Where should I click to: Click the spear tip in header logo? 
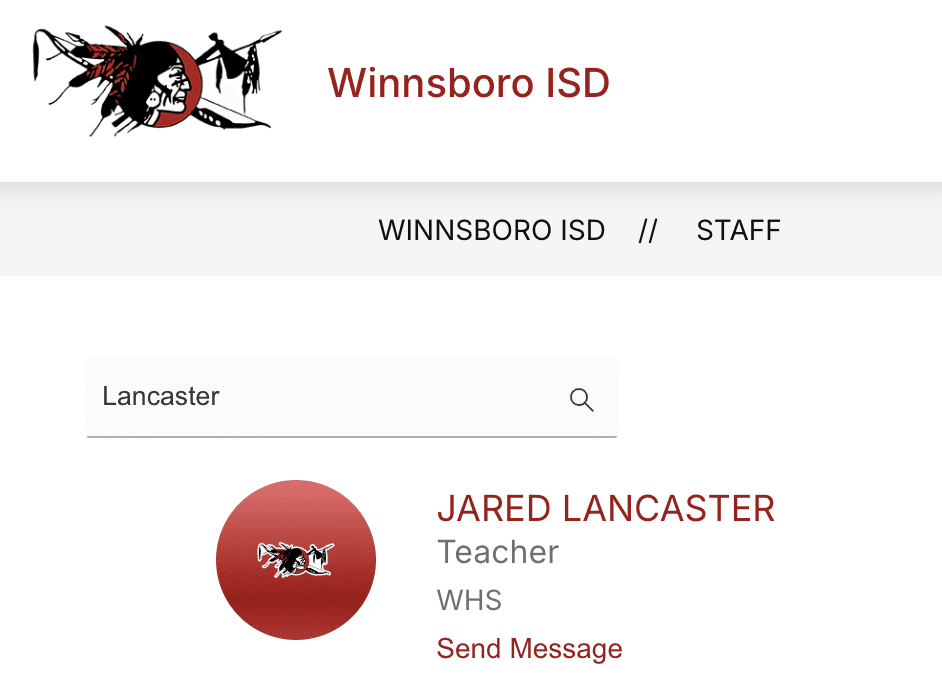point(272,35)
